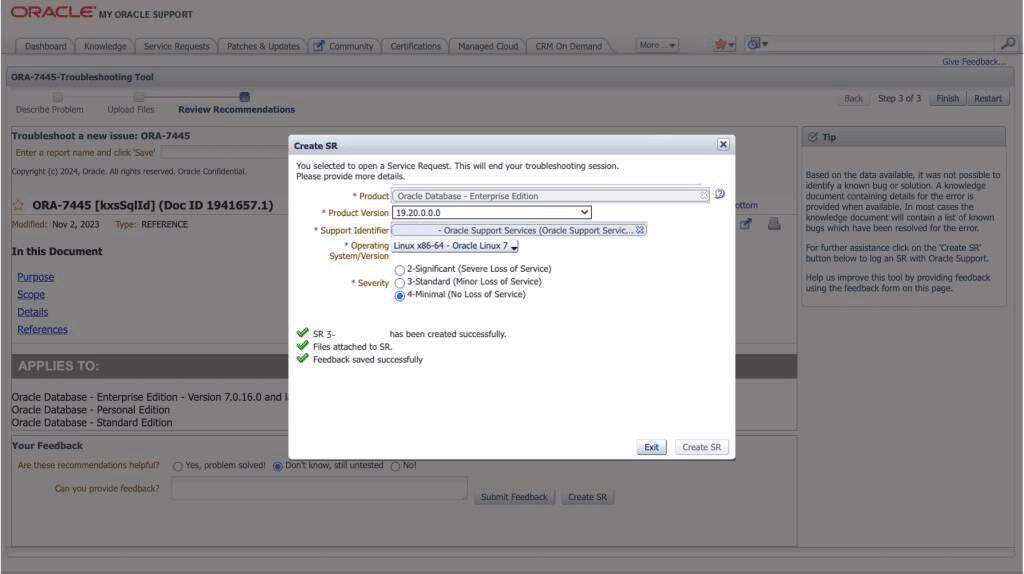Click Submit Feedback button
The image size is (1024, 574).
tap(514, 497)
